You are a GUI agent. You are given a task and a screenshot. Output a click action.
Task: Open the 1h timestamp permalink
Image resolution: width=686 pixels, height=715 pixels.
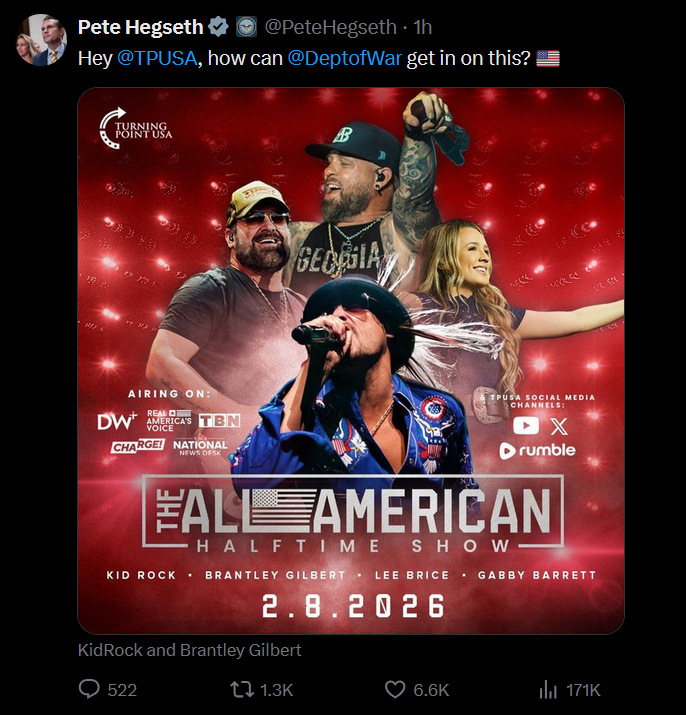pyautogui.click(x=422, y=27)
